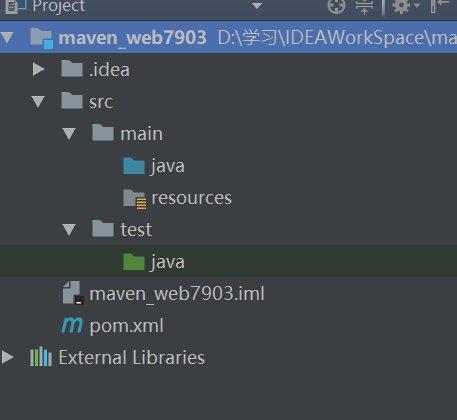Select the .idea folder icon
The width and height of the screenshot is (457, 420).
click(x=72, y=68)
